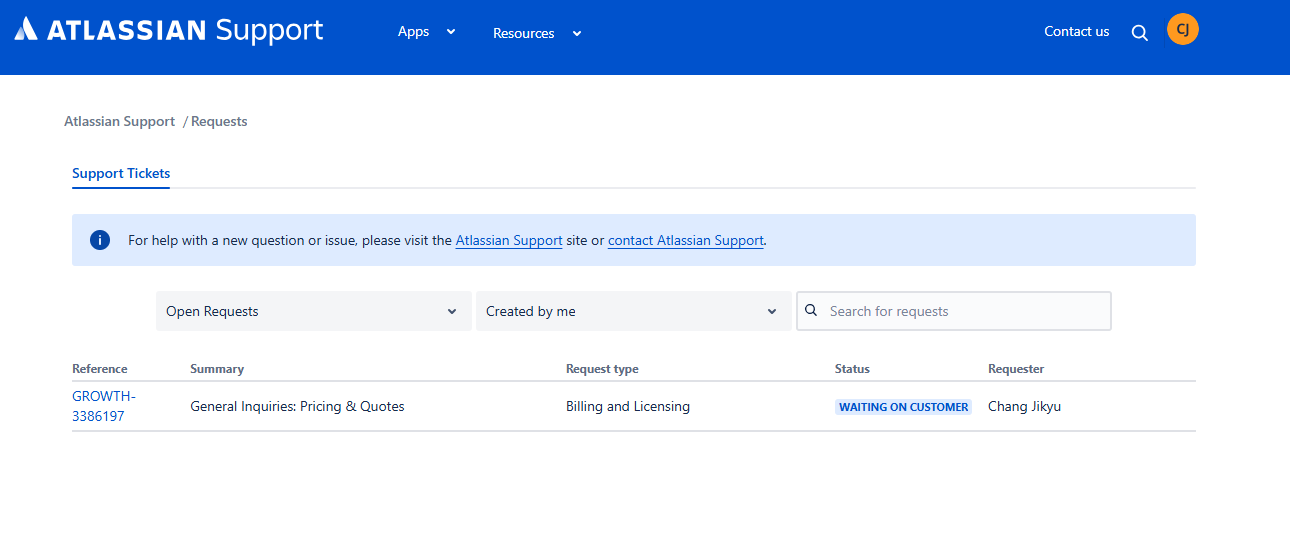The image size is (1290, 555).
Task: Click the Requests breadcrumb
Action: [219, 121]
